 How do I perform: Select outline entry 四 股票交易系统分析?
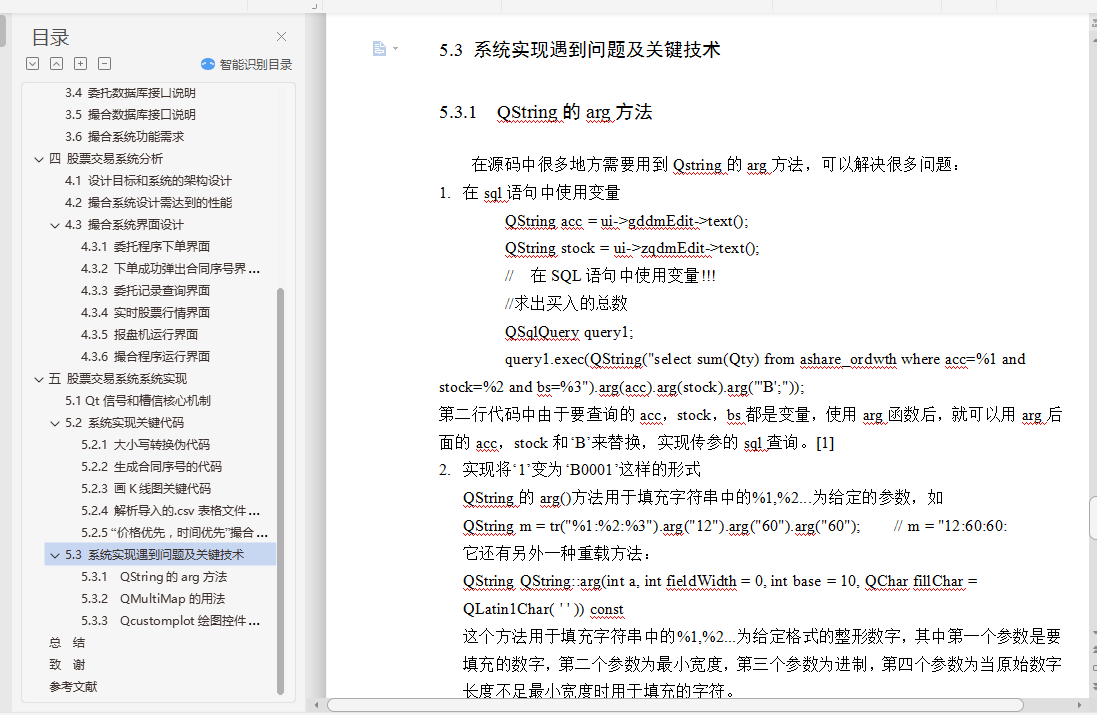(106, 159)
